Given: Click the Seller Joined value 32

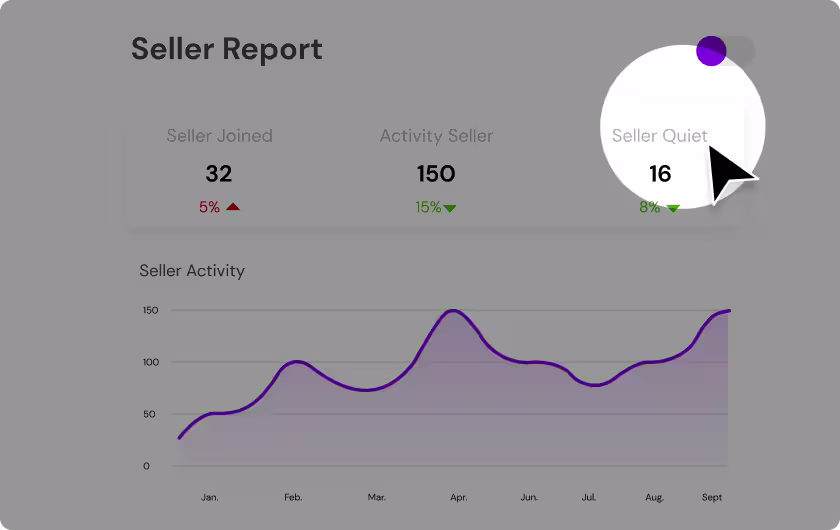Looking at the screenshot, I should click(218, 174).
